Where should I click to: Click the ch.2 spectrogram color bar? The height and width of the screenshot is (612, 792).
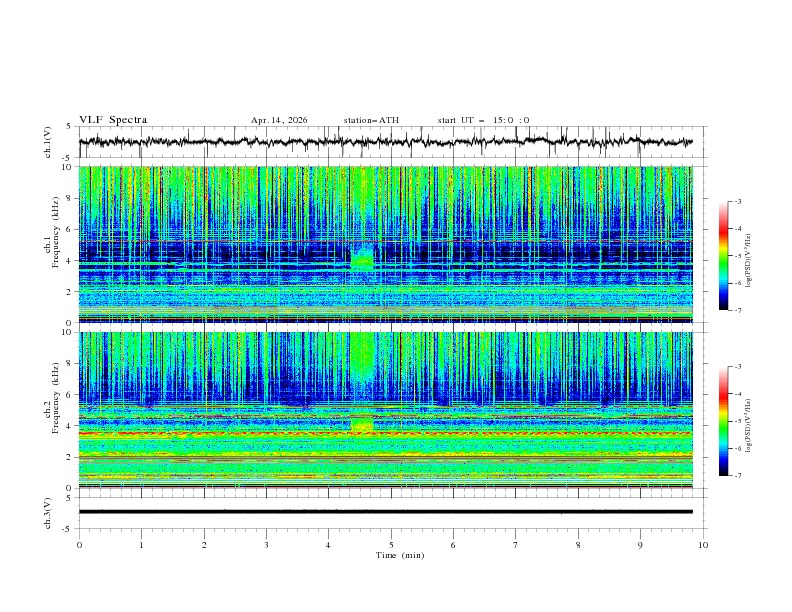[x=723, y=421]
